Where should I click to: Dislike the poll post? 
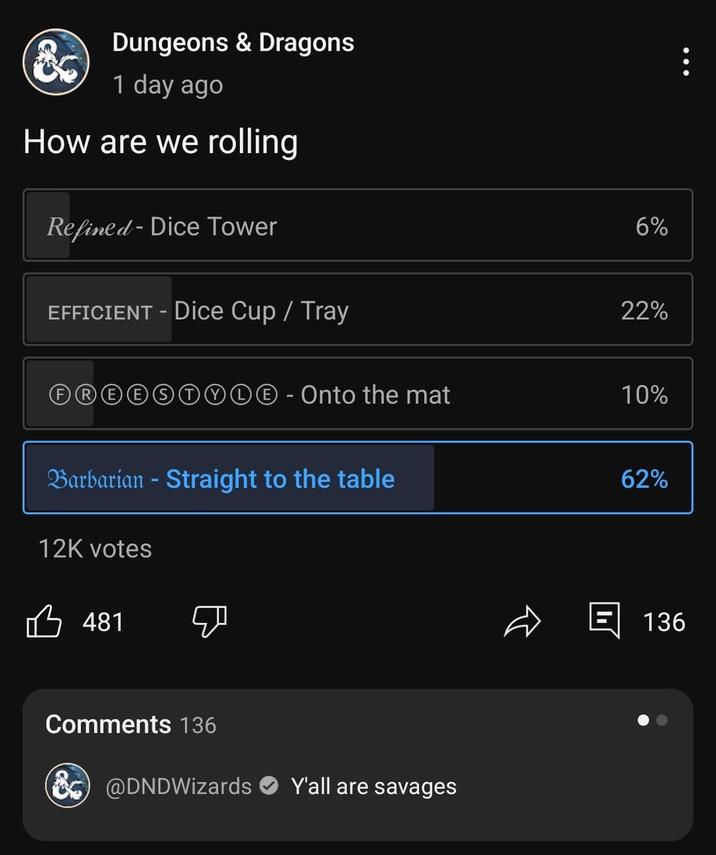207,622
